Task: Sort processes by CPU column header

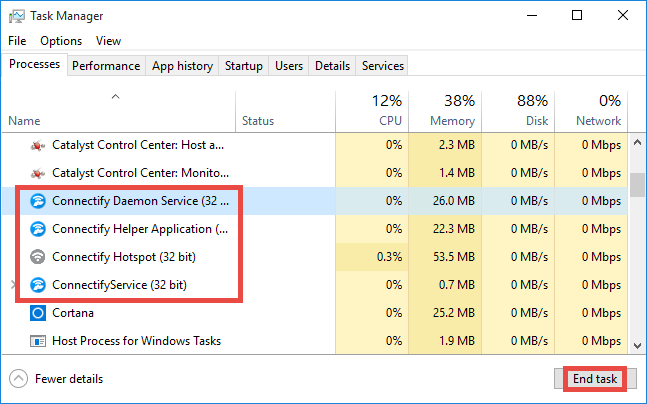Action: pos(372,111)
